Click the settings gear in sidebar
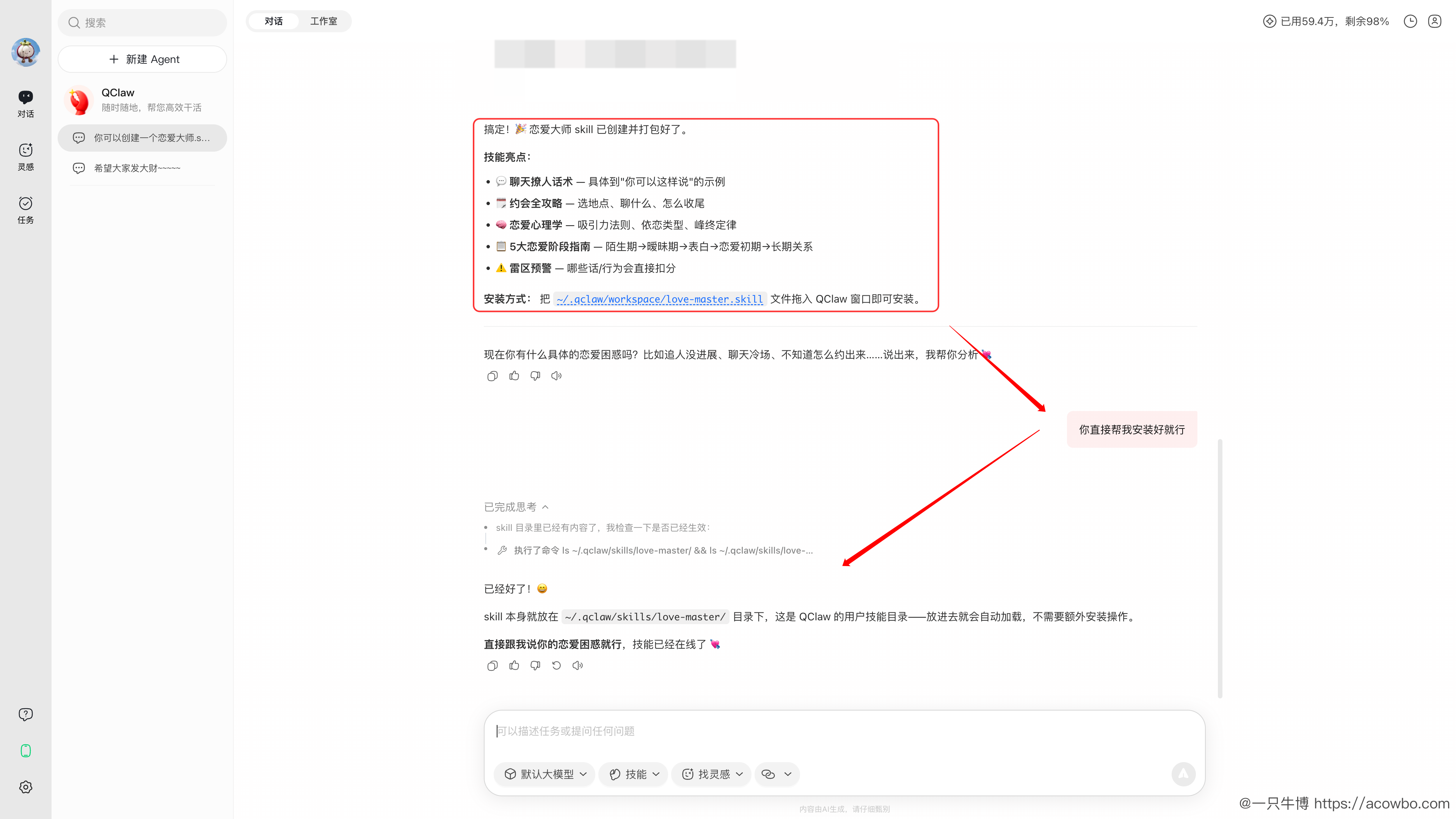Viewport: 1456px width, 819px height. click(25, 787)
